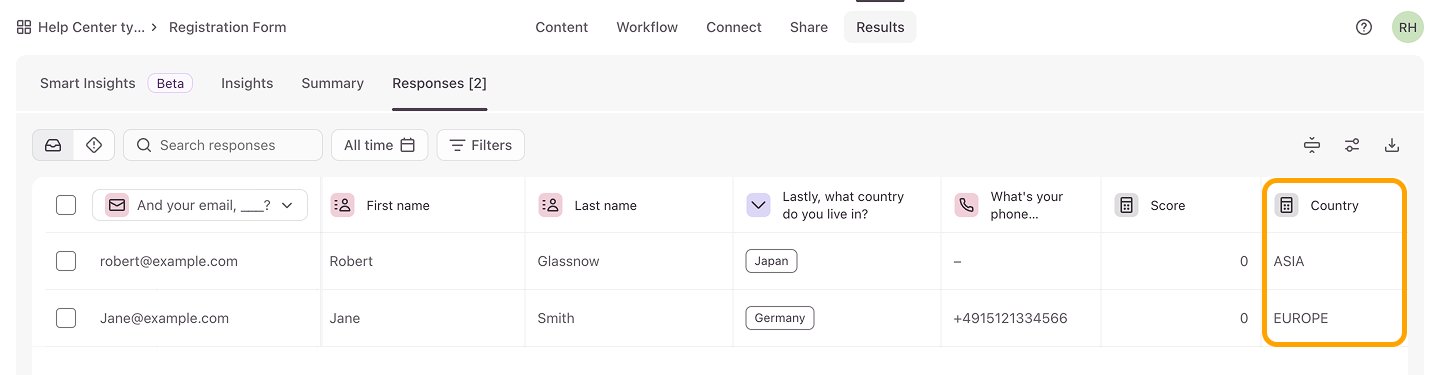1440x375 pixels.
Task: Select the inbox view icon
Action: pyautogui.click(x=53, y=145)
